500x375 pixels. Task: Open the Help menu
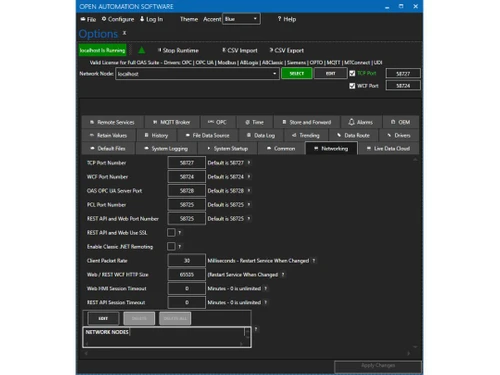click(x=287, y=19)
